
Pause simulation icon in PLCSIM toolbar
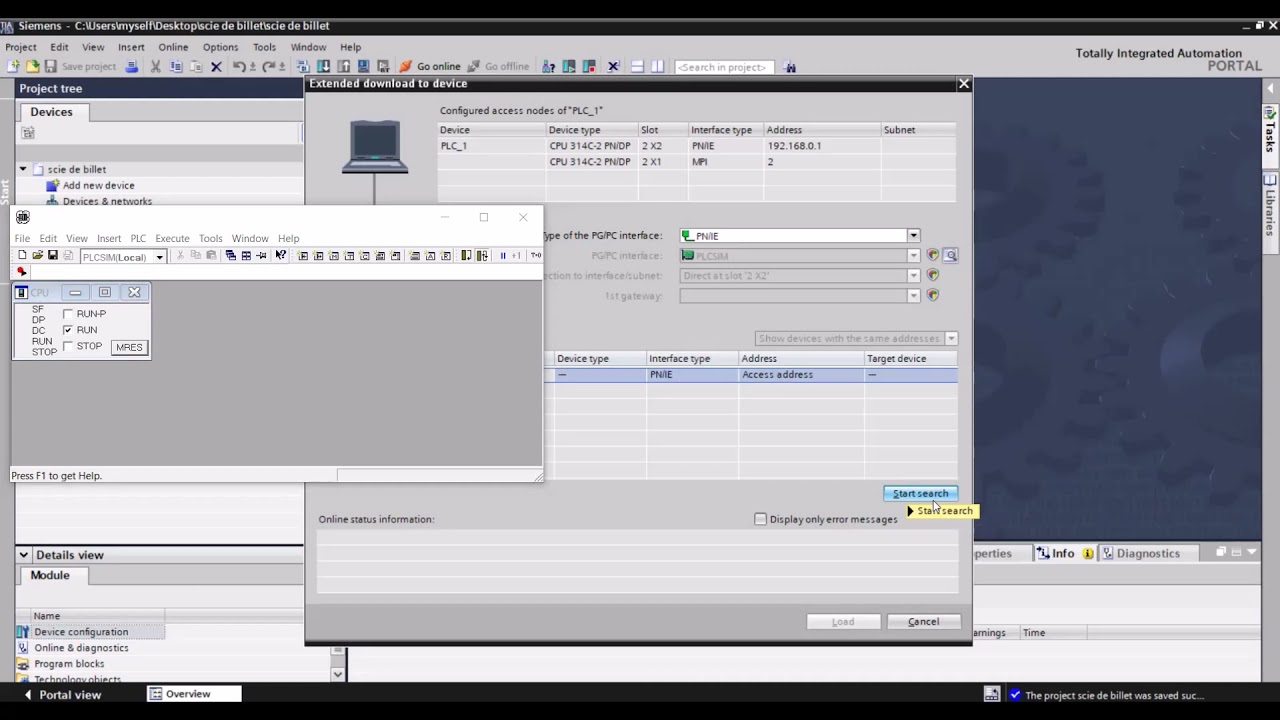click(503, 256)
